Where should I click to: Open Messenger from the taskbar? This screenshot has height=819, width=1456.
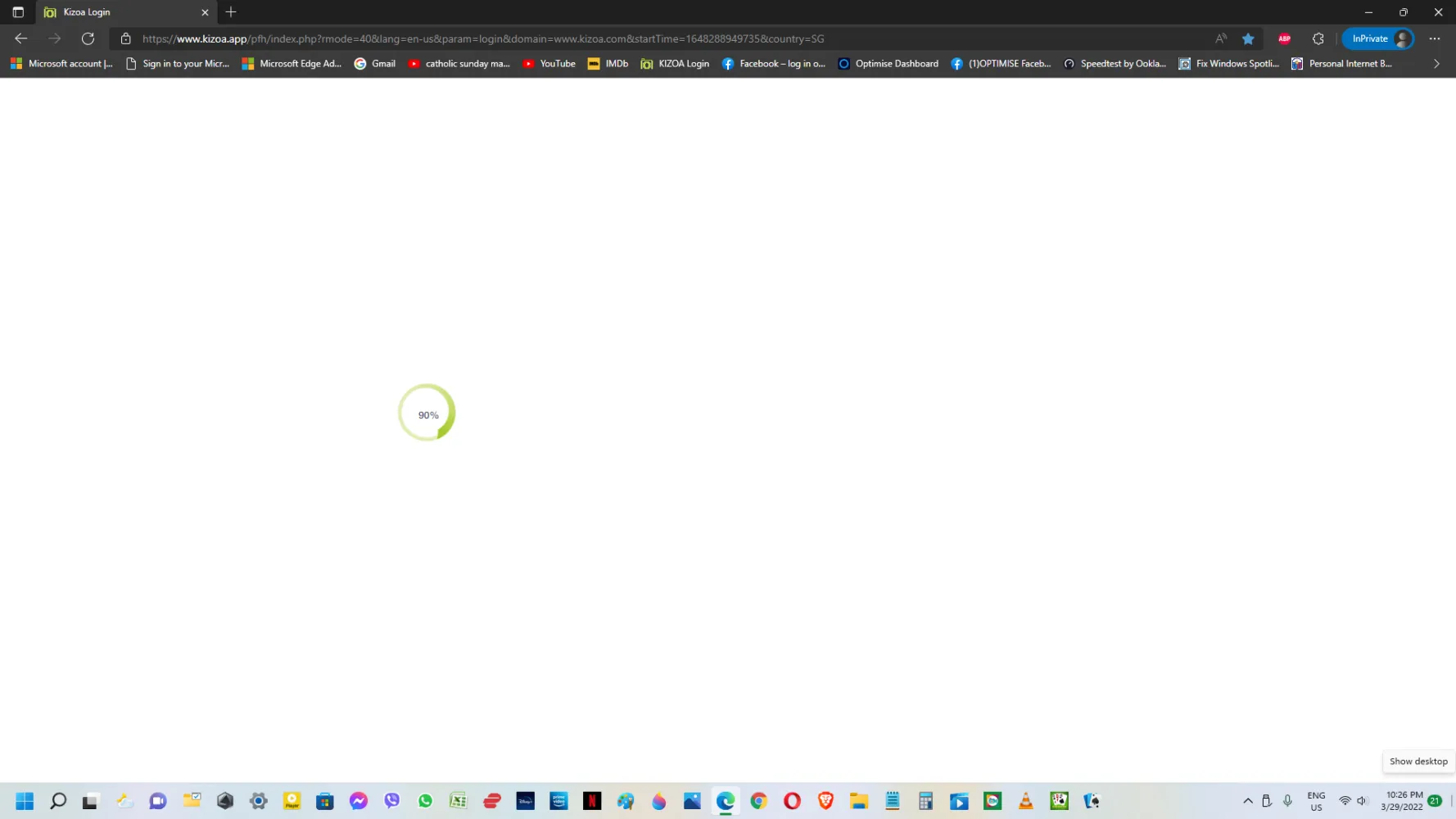[359, 801]
